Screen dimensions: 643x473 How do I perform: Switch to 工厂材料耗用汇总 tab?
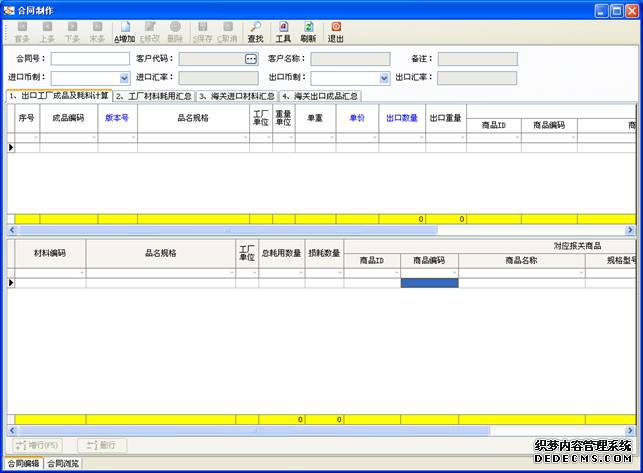[153, 96]
